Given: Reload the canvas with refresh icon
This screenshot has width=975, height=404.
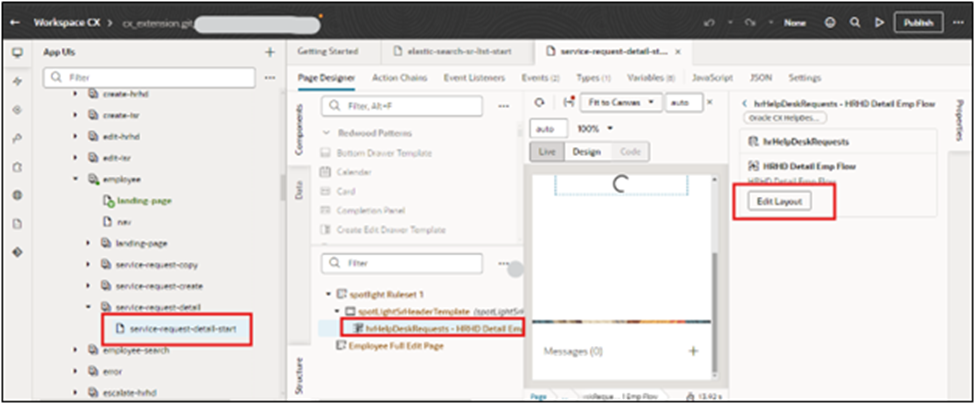Looking at the screenshot, I should [540, 103].
